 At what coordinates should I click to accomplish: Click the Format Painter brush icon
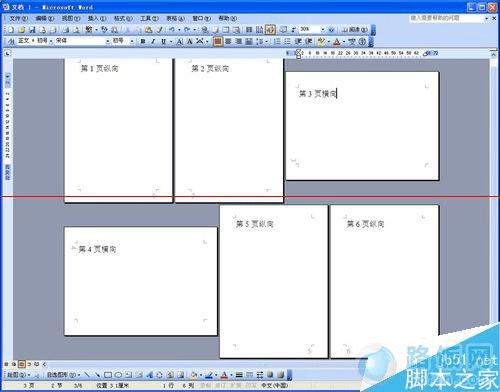pos(159,30)
